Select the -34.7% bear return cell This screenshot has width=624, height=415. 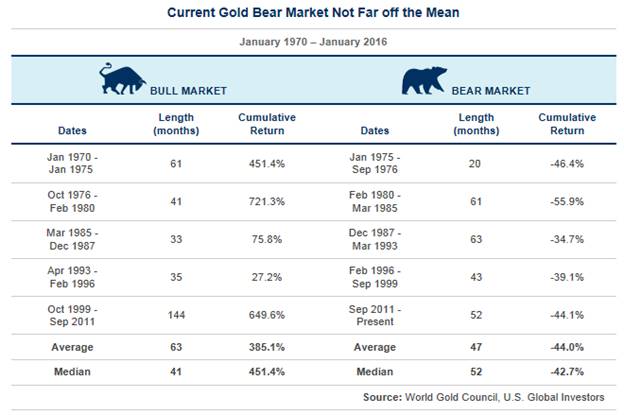point(566,239)
